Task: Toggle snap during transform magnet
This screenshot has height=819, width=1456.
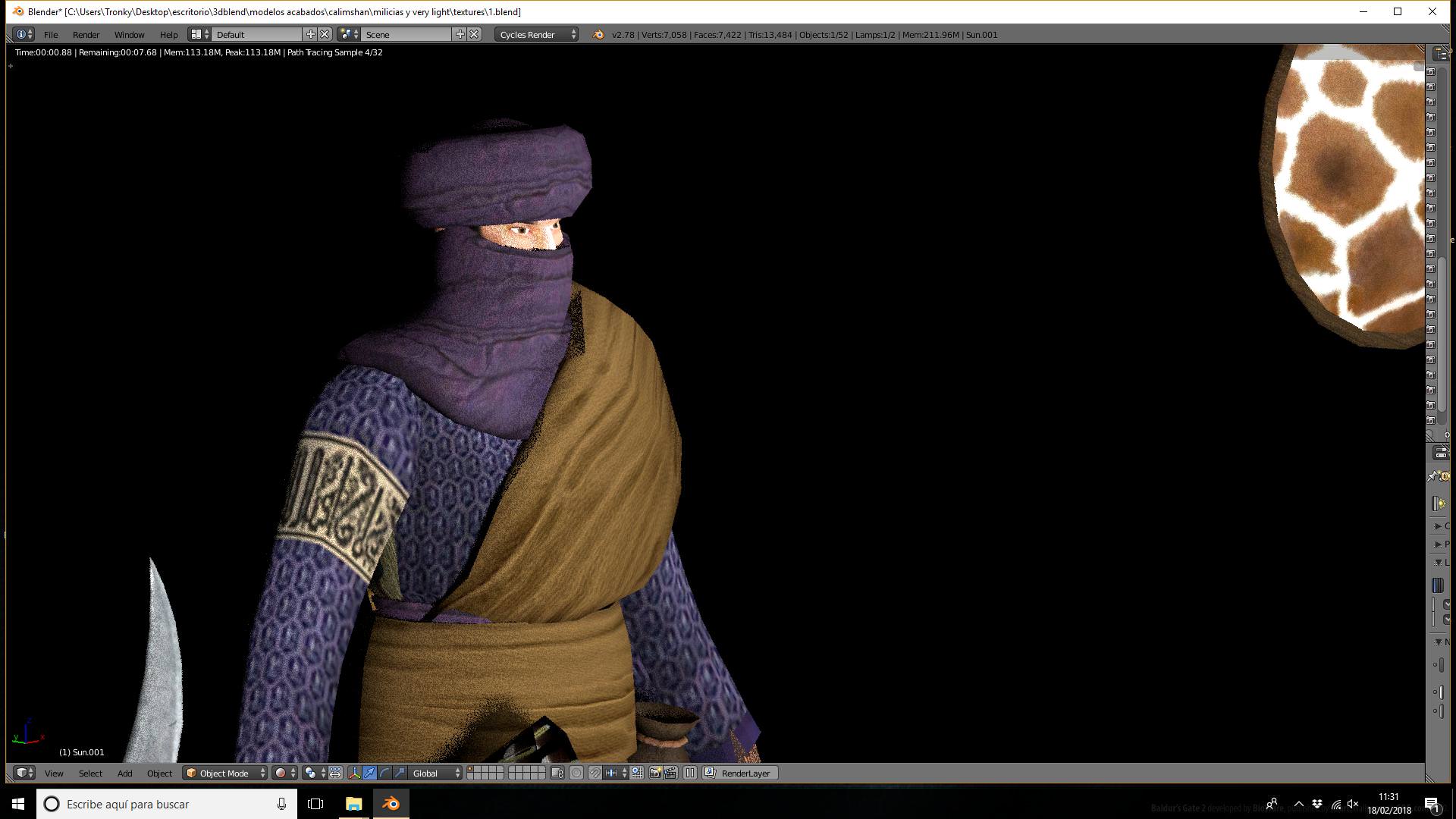Action: tap(595, 773)
